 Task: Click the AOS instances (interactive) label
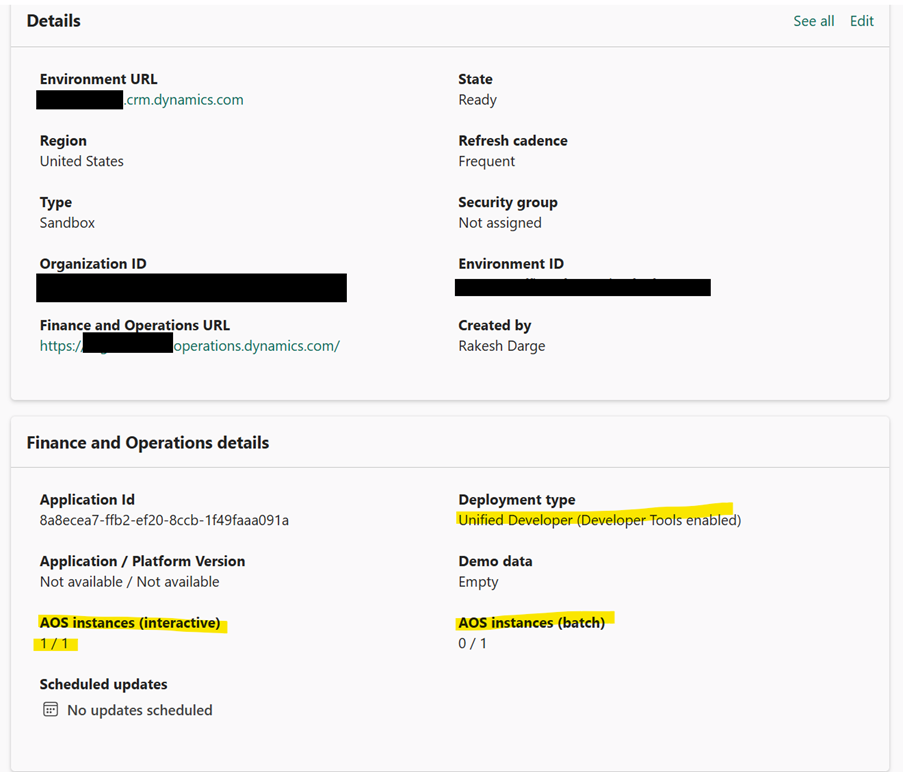point(130,623)
